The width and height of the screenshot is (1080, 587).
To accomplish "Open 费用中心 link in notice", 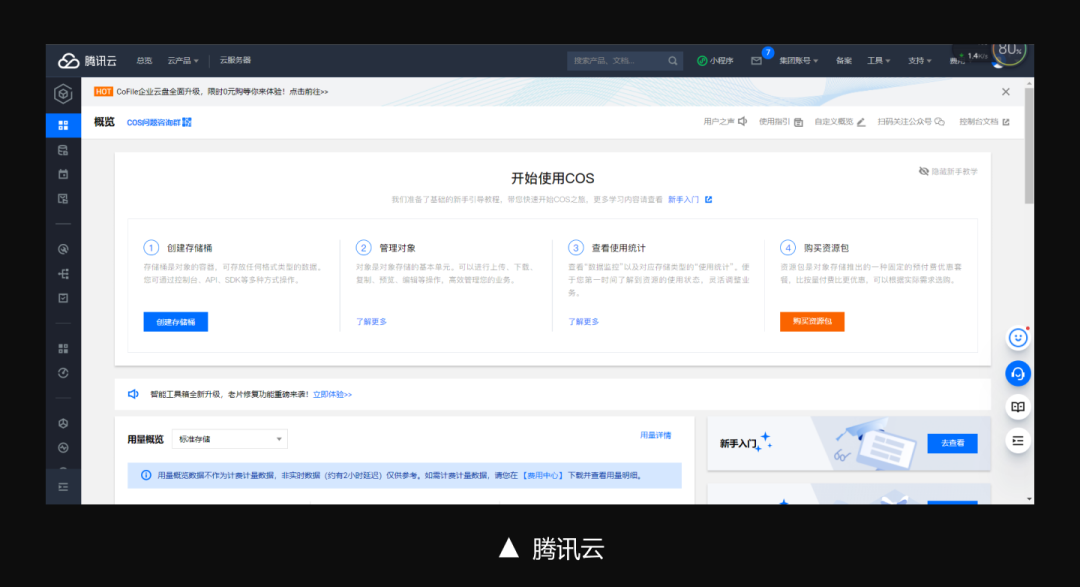I will click(543, 475).
